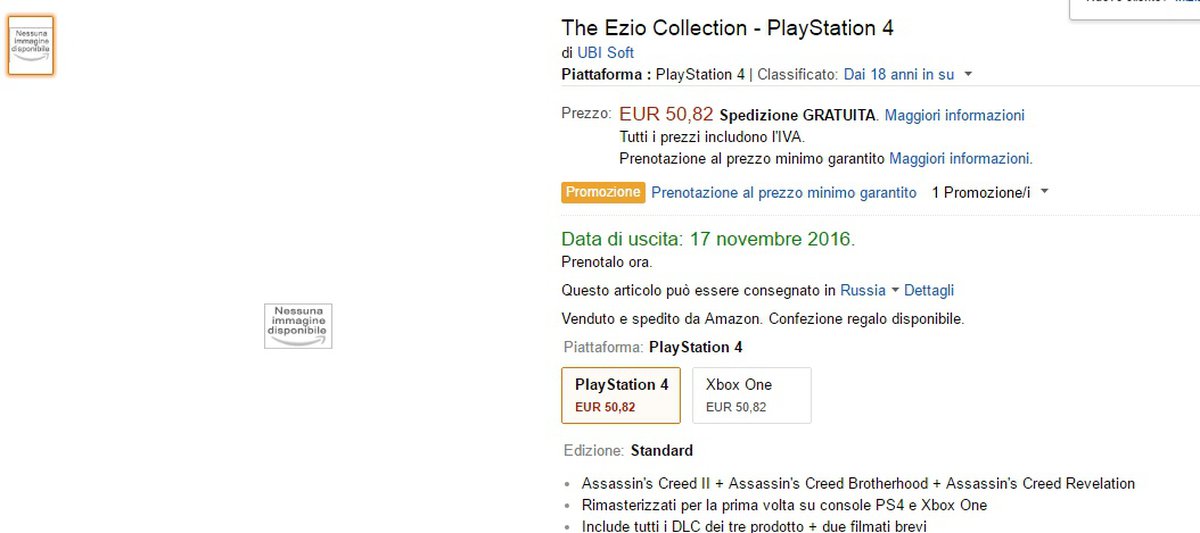Click the orange Promozione badge

click(602, 192)
